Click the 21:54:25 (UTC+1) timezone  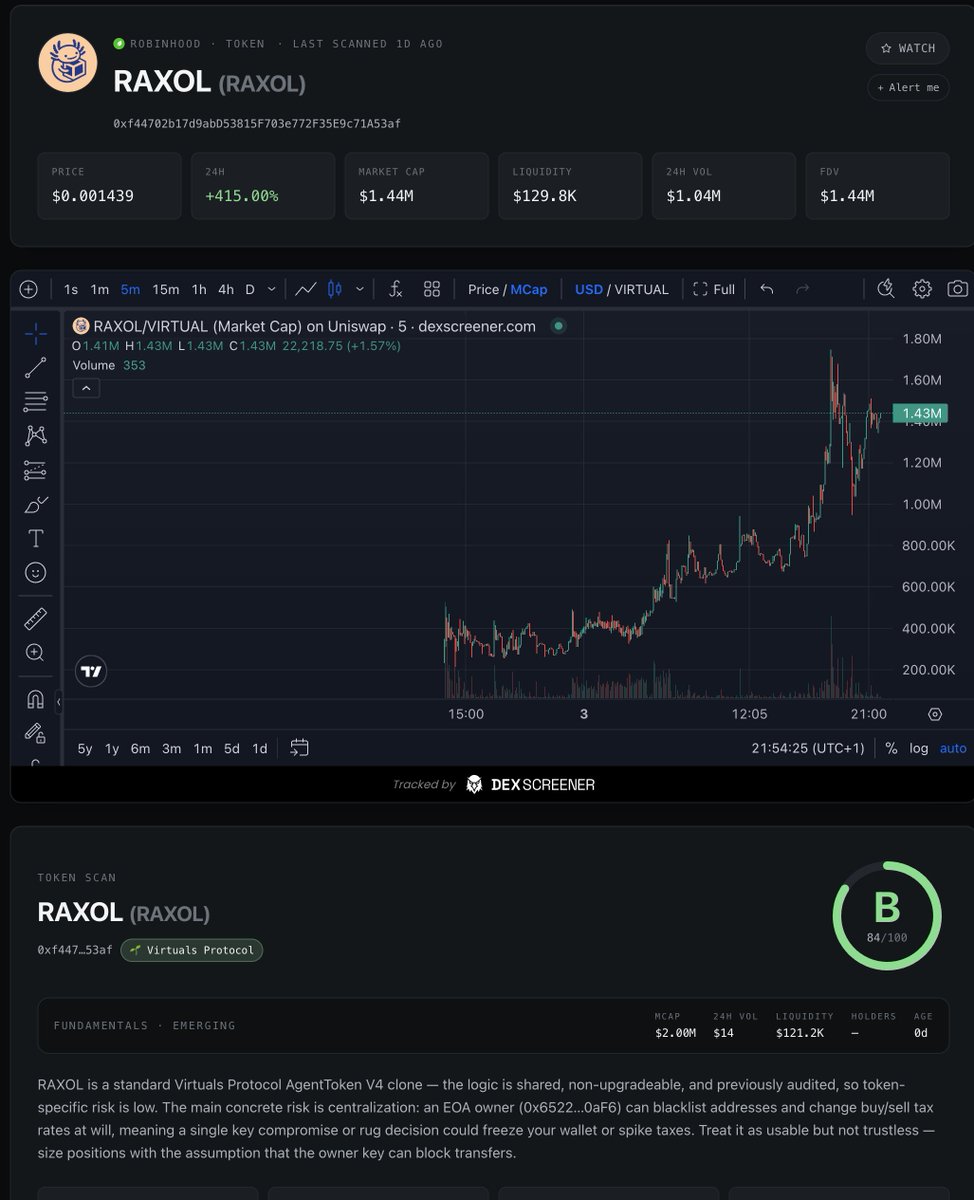pos(808,748)
